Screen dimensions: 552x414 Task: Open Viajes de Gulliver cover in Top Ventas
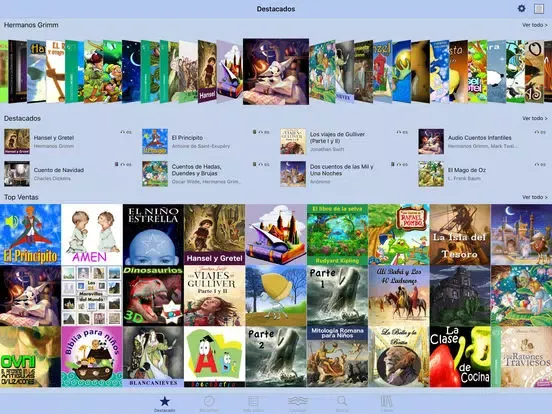(214, 296)
